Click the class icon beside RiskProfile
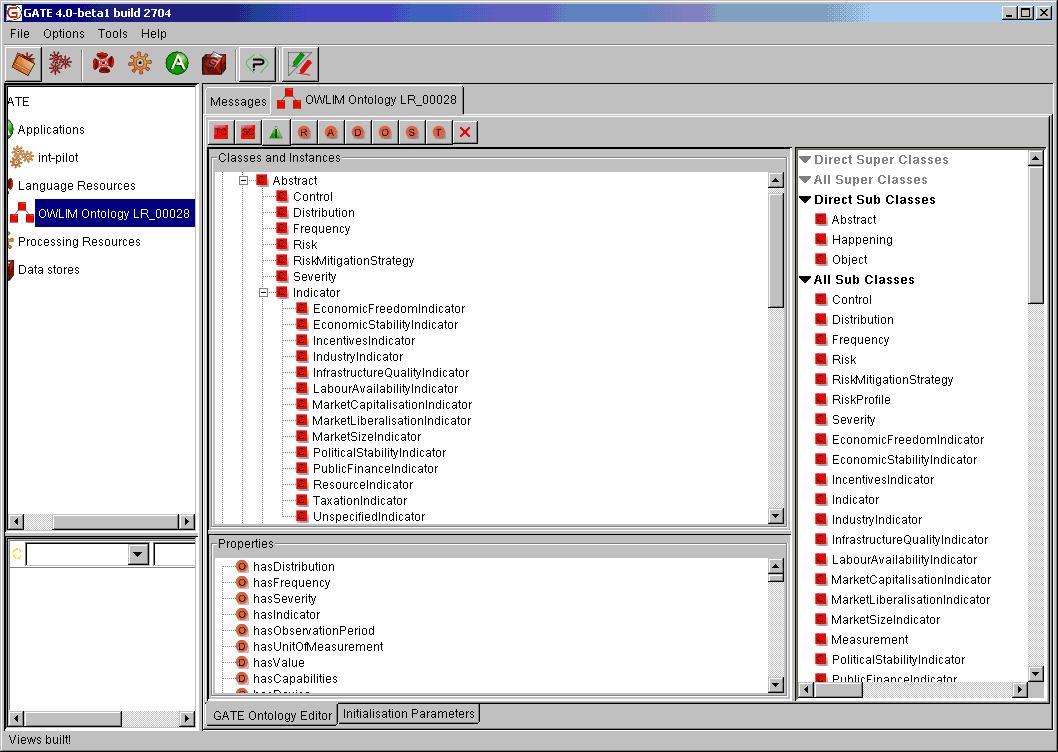The width and height of the screenshot is (1058, 752). (820, 400)
